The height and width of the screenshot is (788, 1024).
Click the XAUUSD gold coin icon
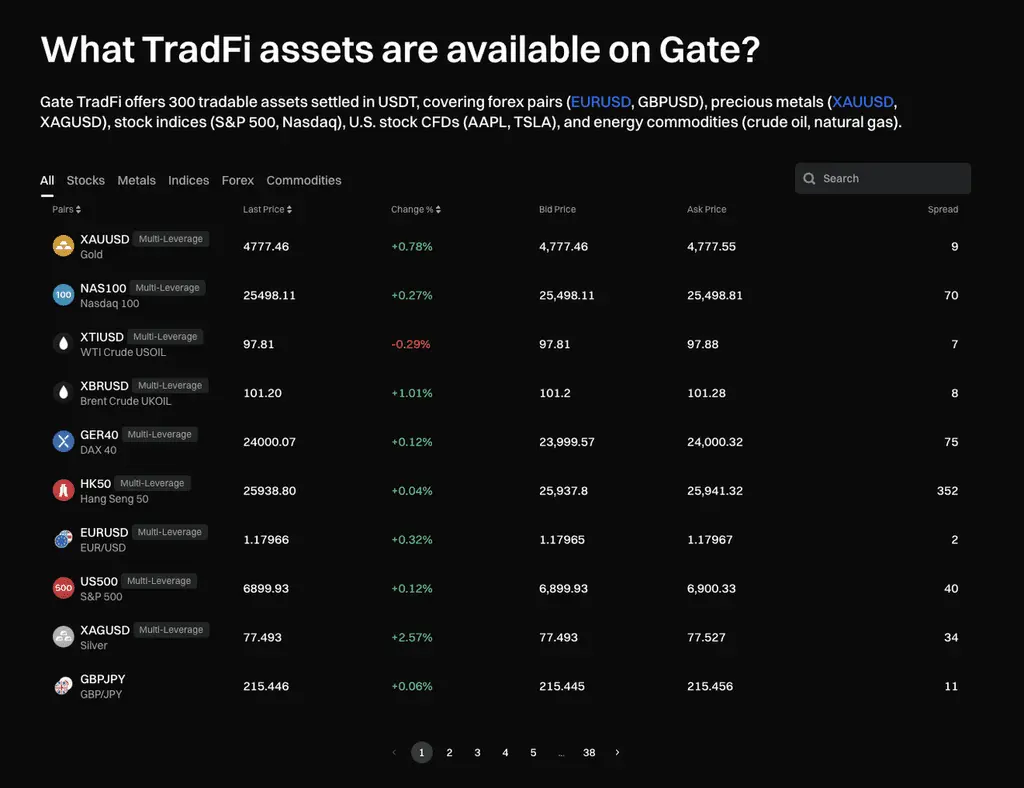coord(63,246)
